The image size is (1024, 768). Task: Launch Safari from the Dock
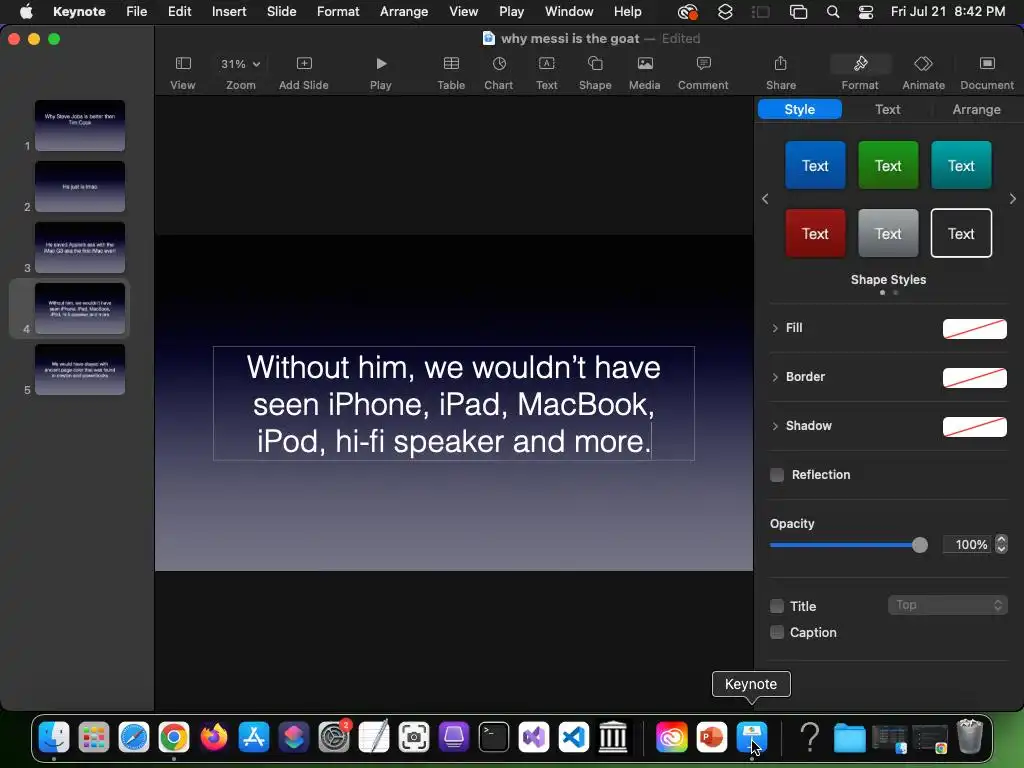(134, 737)
